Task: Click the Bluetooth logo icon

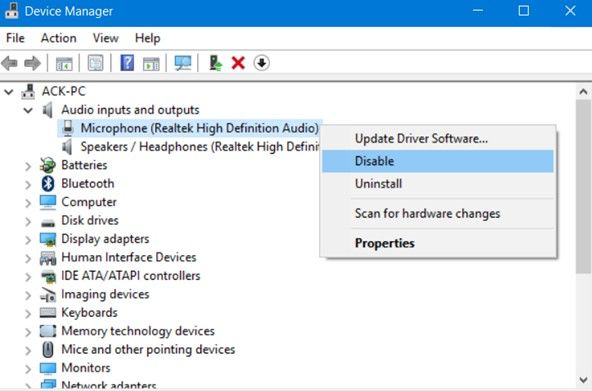Action: [x=48, y=183]
